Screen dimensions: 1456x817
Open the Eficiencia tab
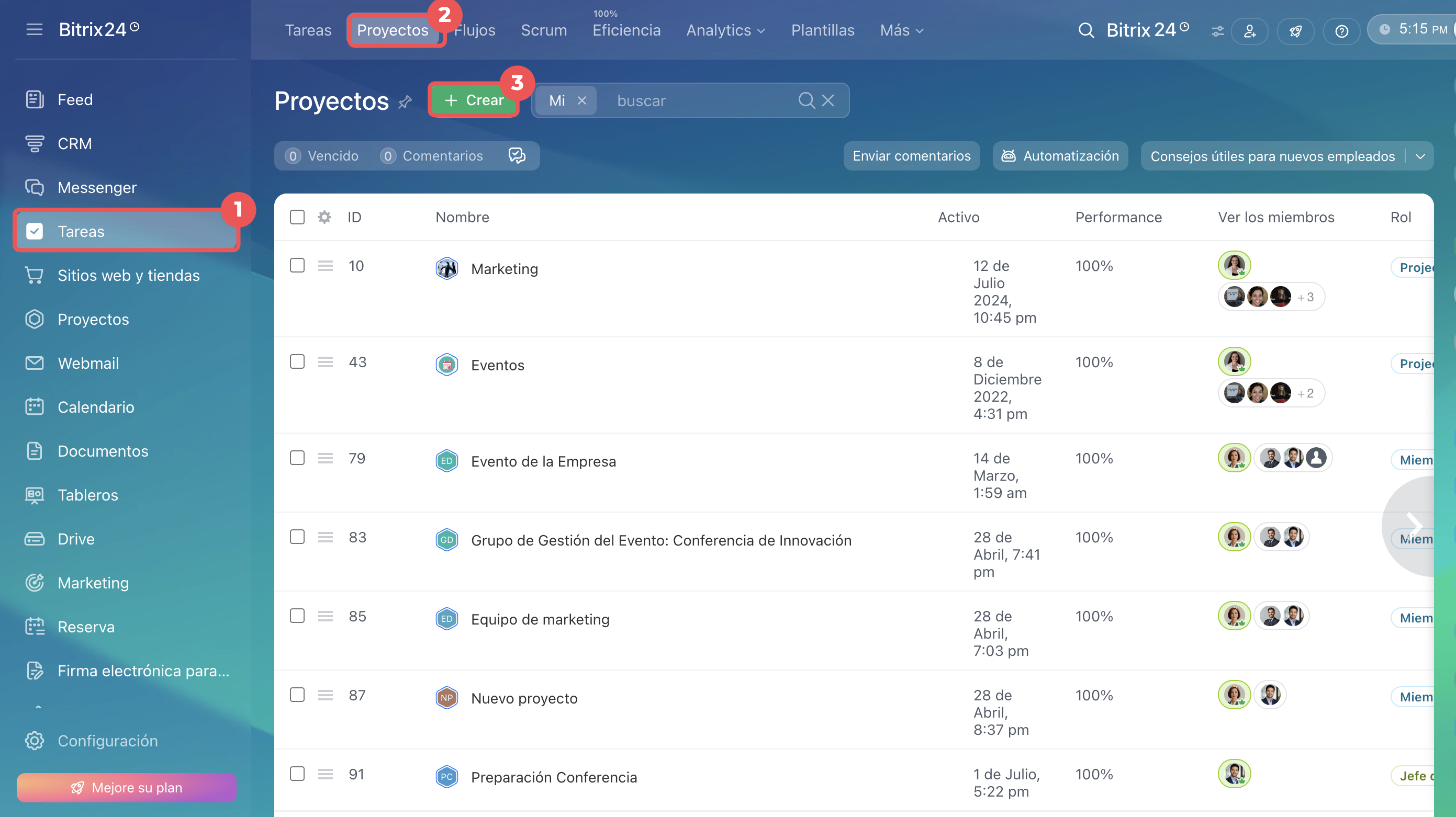[626, 30]
